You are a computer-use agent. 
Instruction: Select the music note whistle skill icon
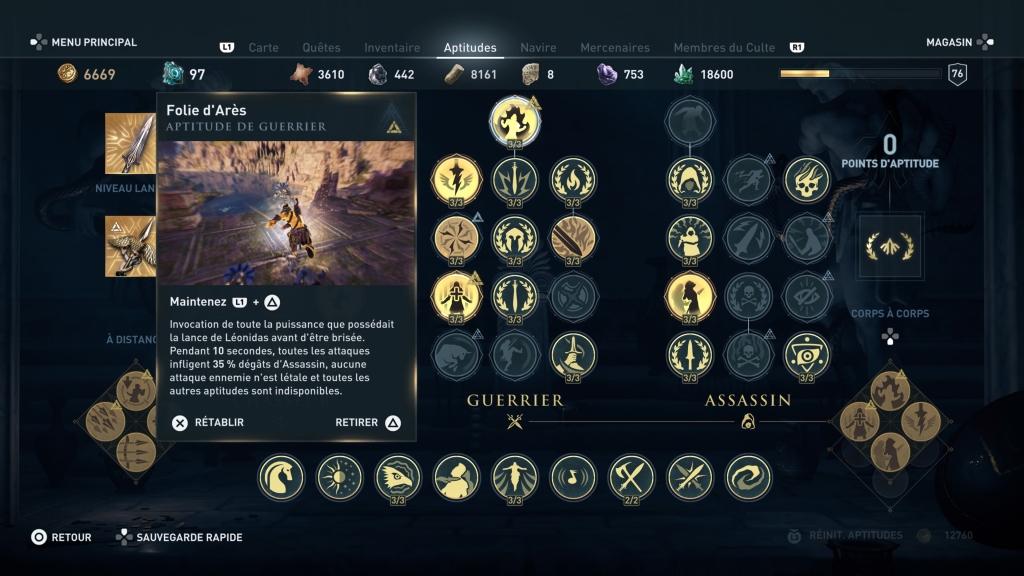[x=573, y=477]
